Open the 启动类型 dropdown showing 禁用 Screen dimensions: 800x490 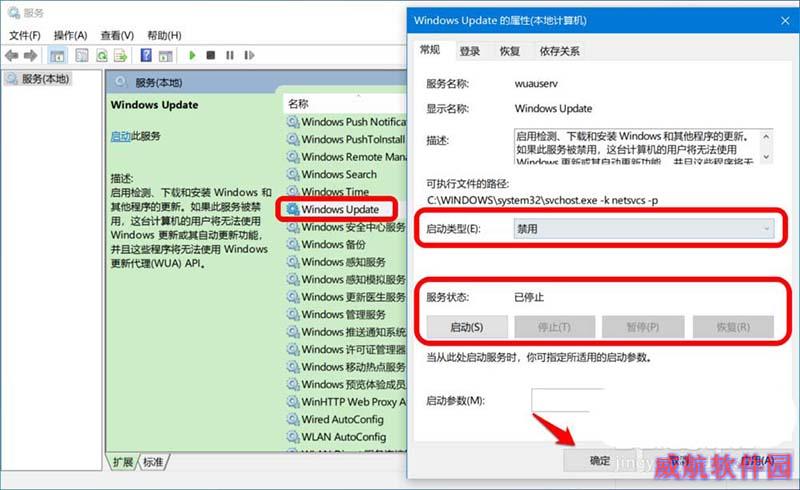click(644, 229)
